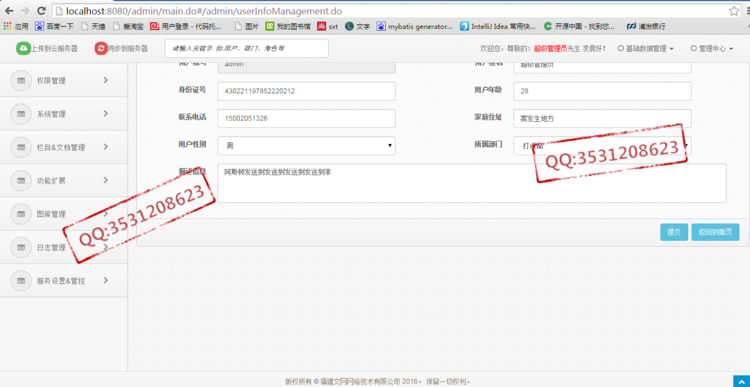Expand the 权限管理 chevron arrow
This screenshot has height=387, width=750.
[106, 80]
